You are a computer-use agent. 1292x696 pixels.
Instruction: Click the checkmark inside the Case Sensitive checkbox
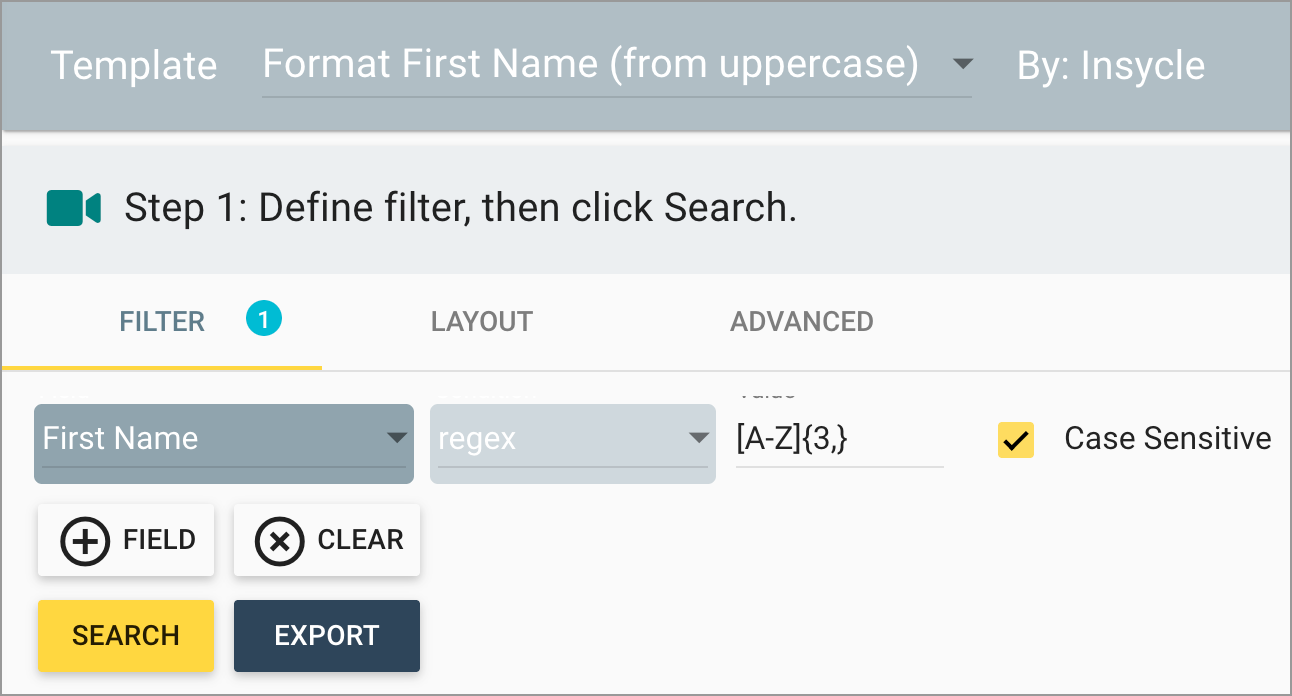(1015, 440)
